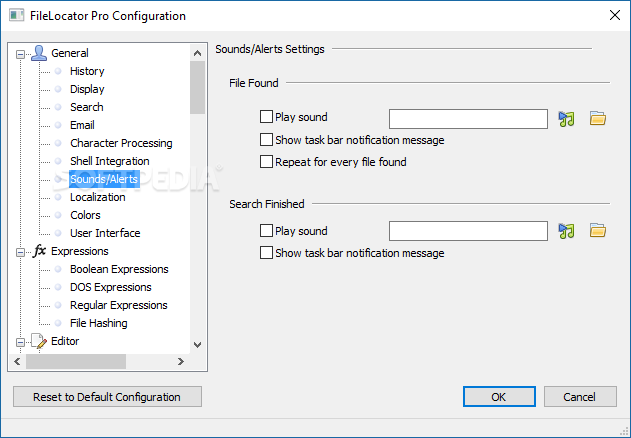Collapse the General tree node
Image resolution: width=631 pixels, height=438 pixels.
(x=19, y=53)
